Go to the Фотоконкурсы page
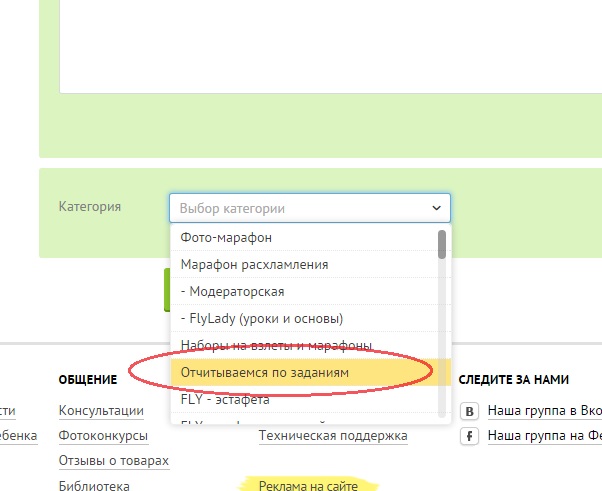Image resolution: width=602 pixels, height=491 pixels. (103, 436)
